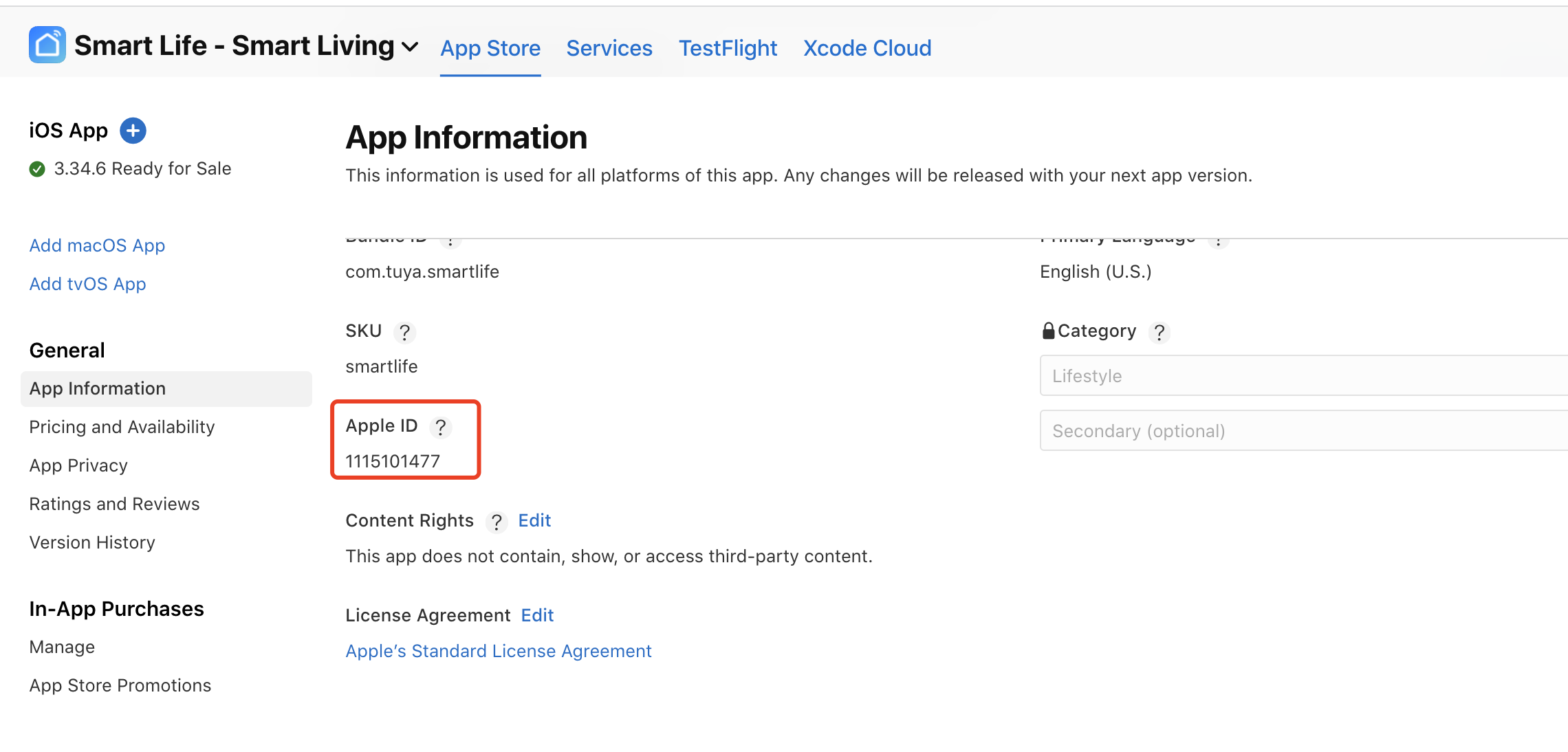The height and width of the screenshot is (752, 1568).
Task: Click the Add macOS App link
Action: [97, 246]
